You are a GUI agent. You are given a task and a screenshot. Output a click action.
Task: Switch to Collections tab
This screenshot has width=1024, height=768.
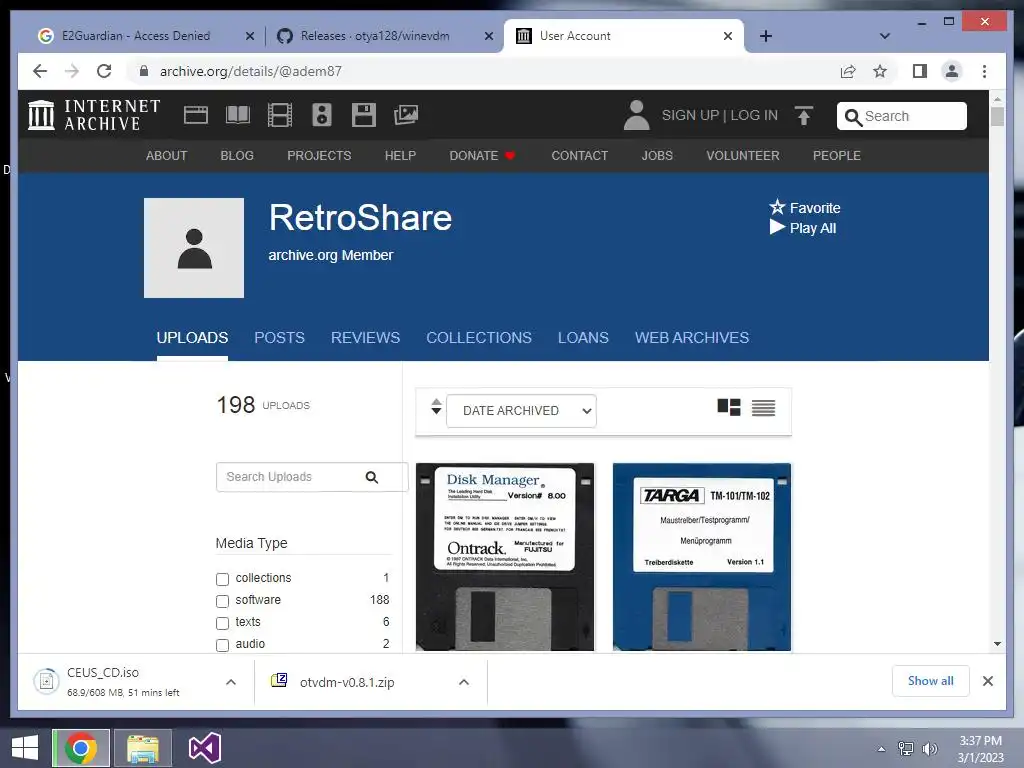tap(479, 338)
